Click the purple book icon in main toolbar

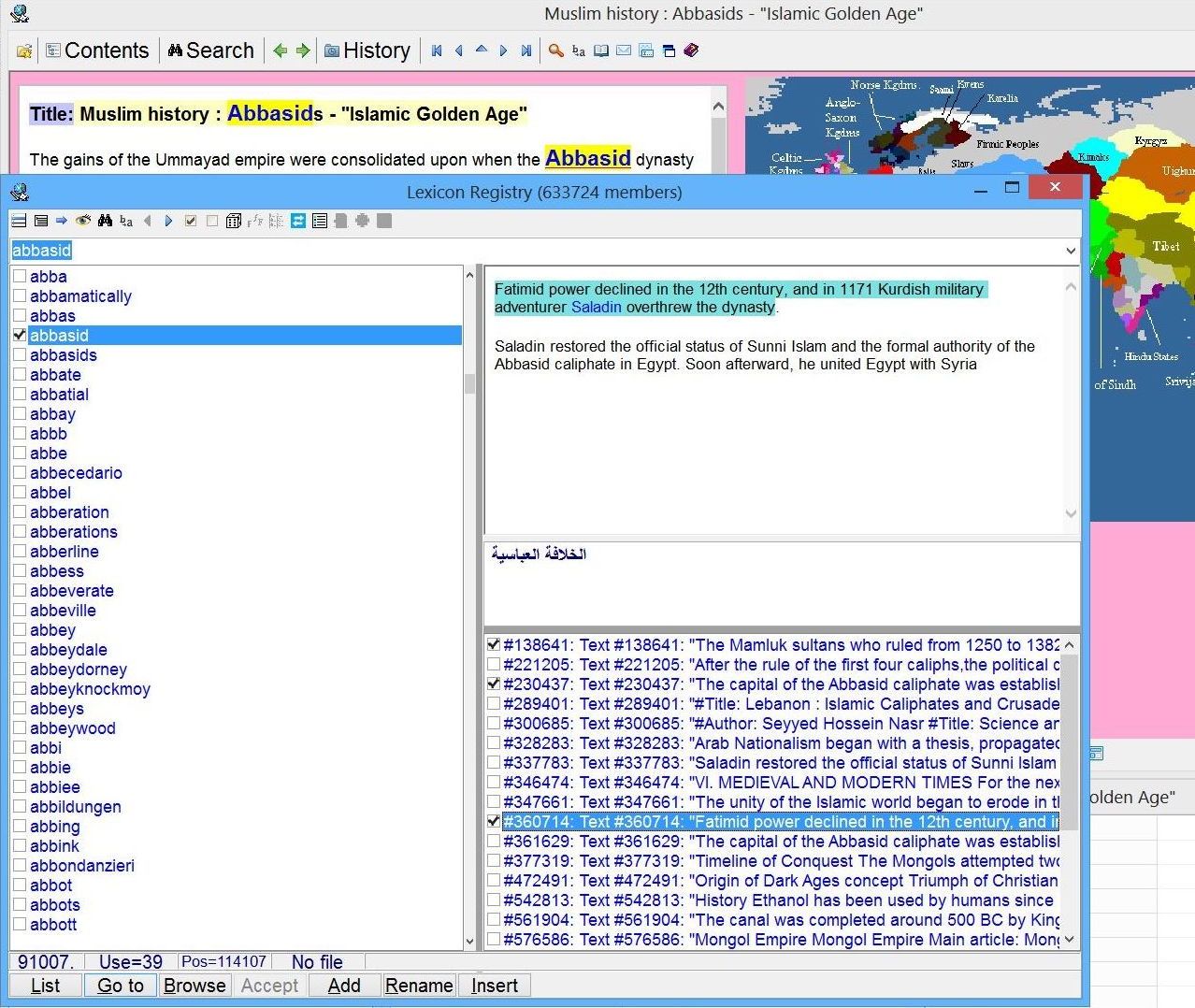[691, 50]
